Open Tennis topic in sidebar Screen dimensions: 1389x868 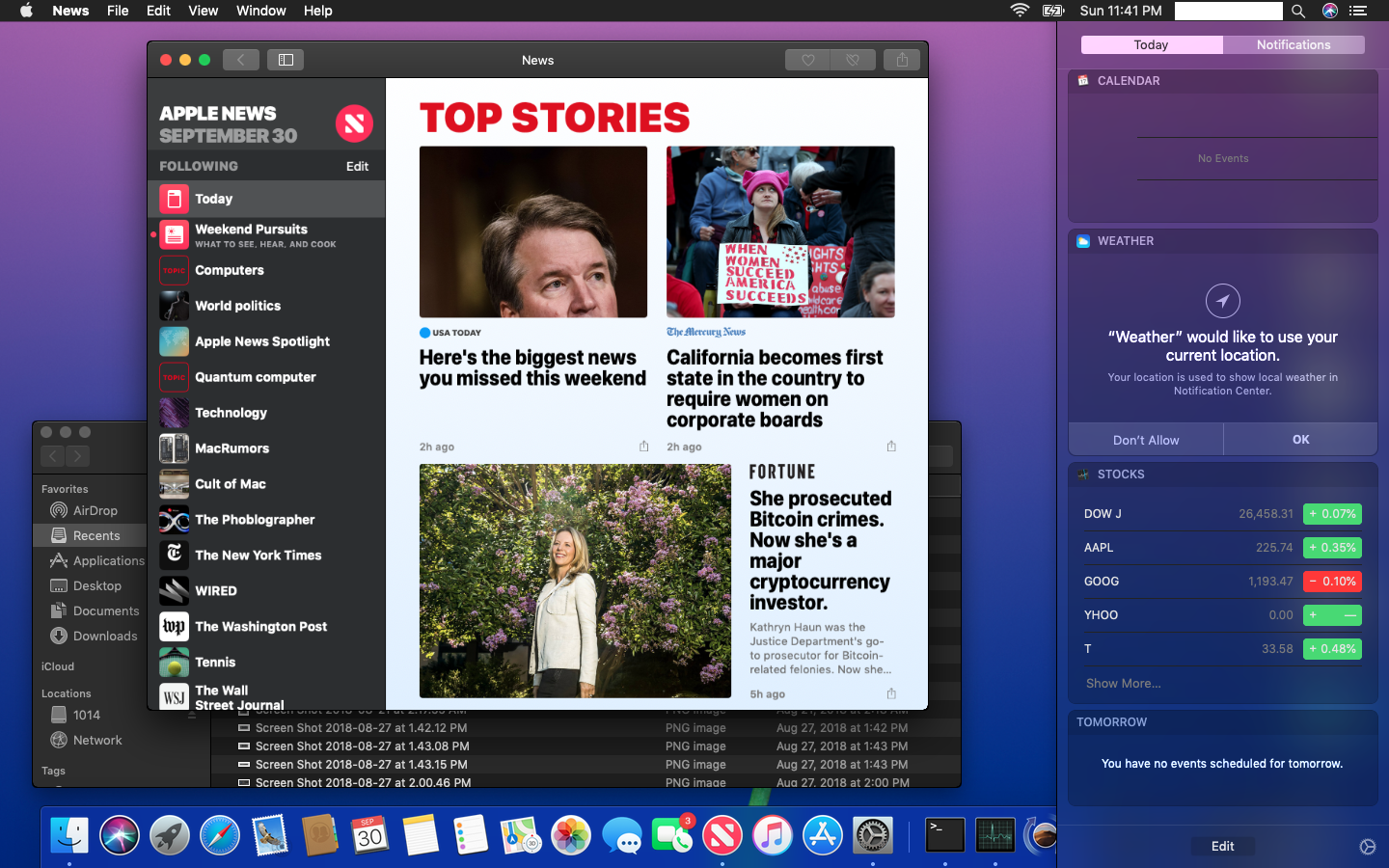(266, 663)
